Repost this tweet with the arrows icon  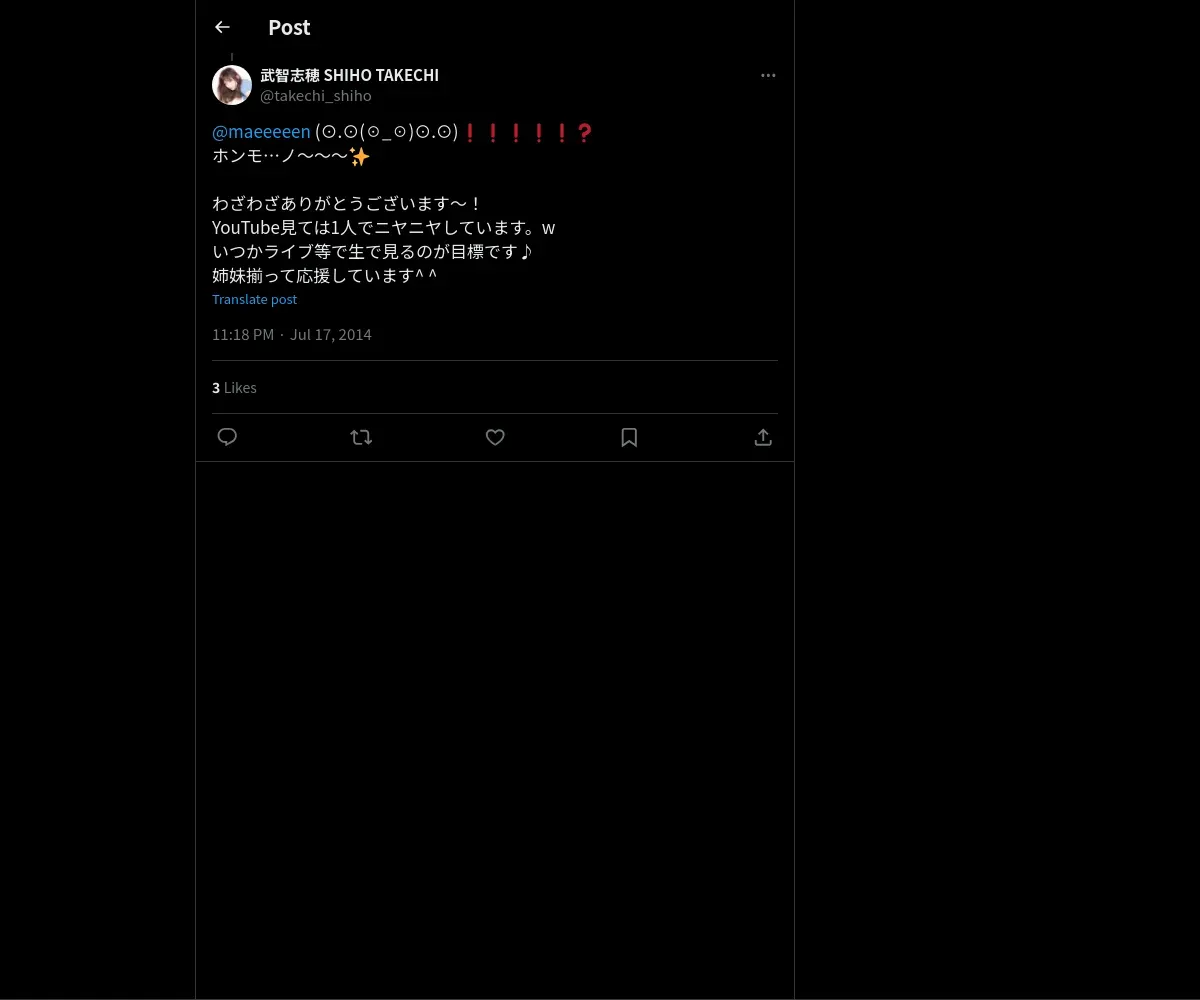pos(361,437)
